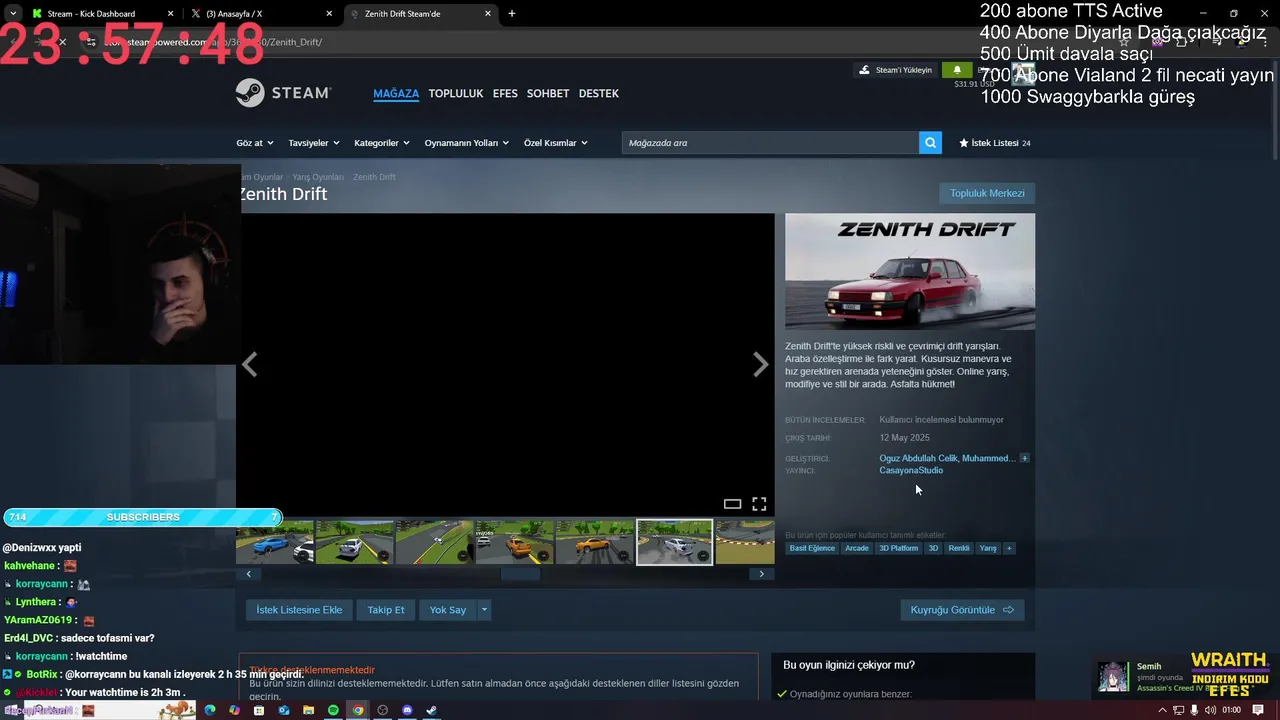Open Spotify from the taskbar
Image resolution: width=1280 pixels, height=720 pixels.
tap(333, 710)
